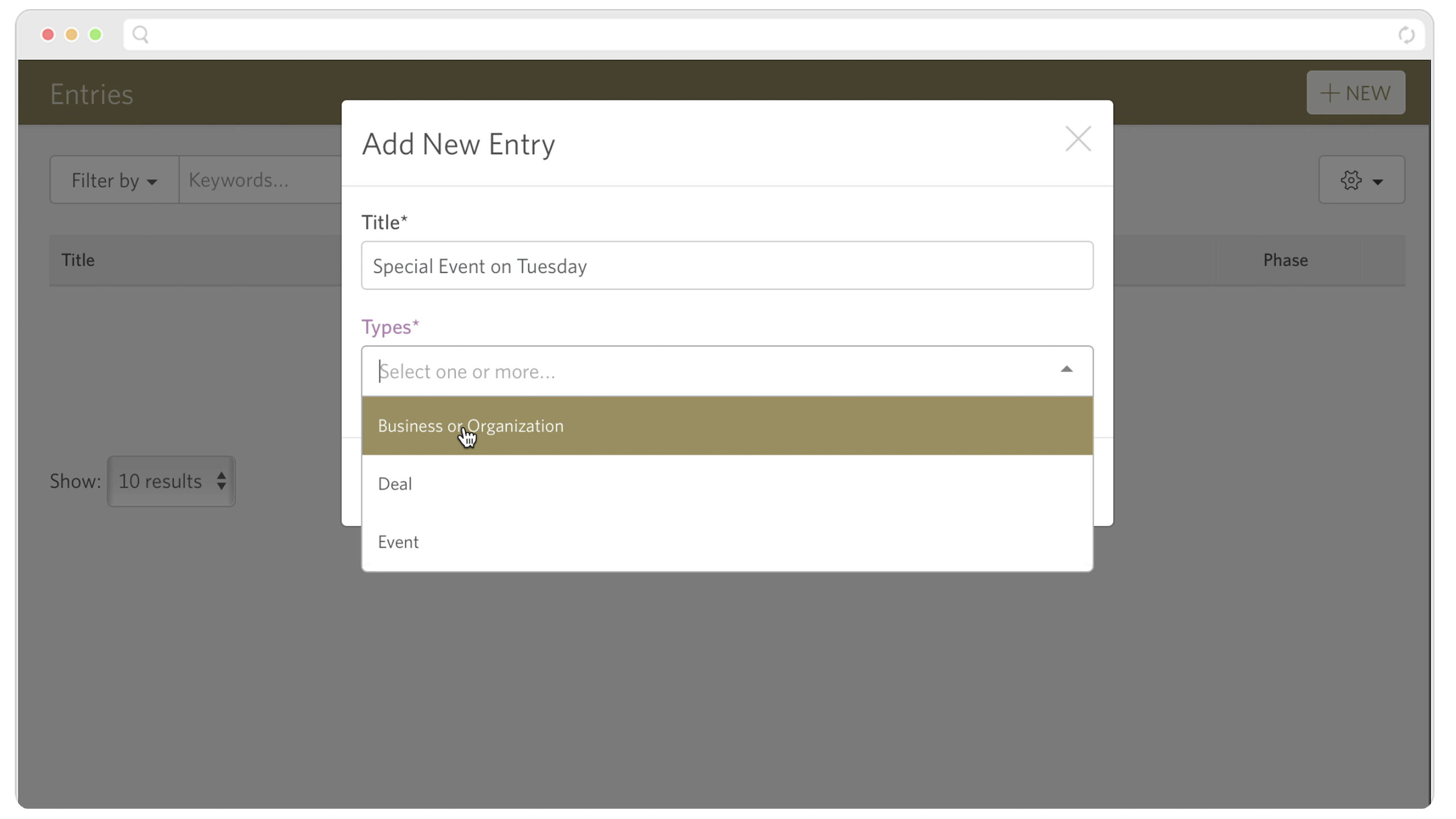
Task: Click the browser address bar
Action: [773, 35]
